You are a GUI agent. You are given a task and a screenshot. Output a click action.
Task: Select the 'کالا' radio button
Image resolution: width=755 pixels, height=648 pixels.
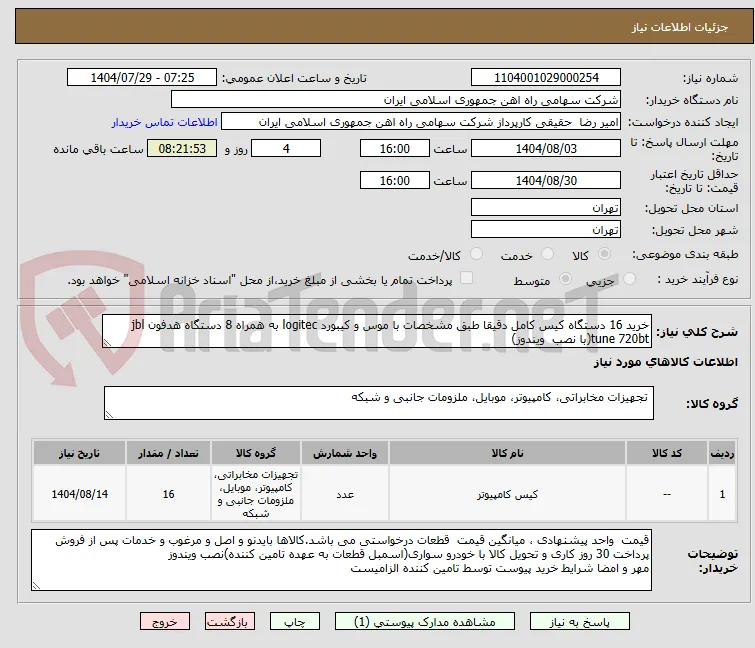click(604, 254)
